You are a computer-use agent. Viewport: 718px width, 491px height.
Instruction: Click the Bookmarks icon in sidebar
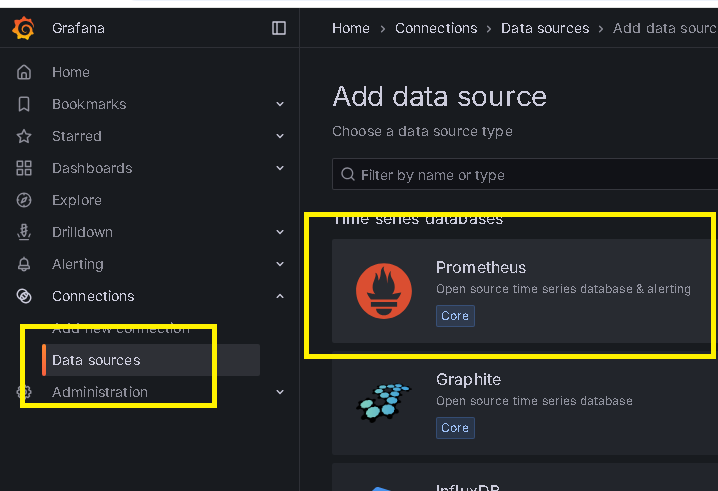(x=24, y=104)
